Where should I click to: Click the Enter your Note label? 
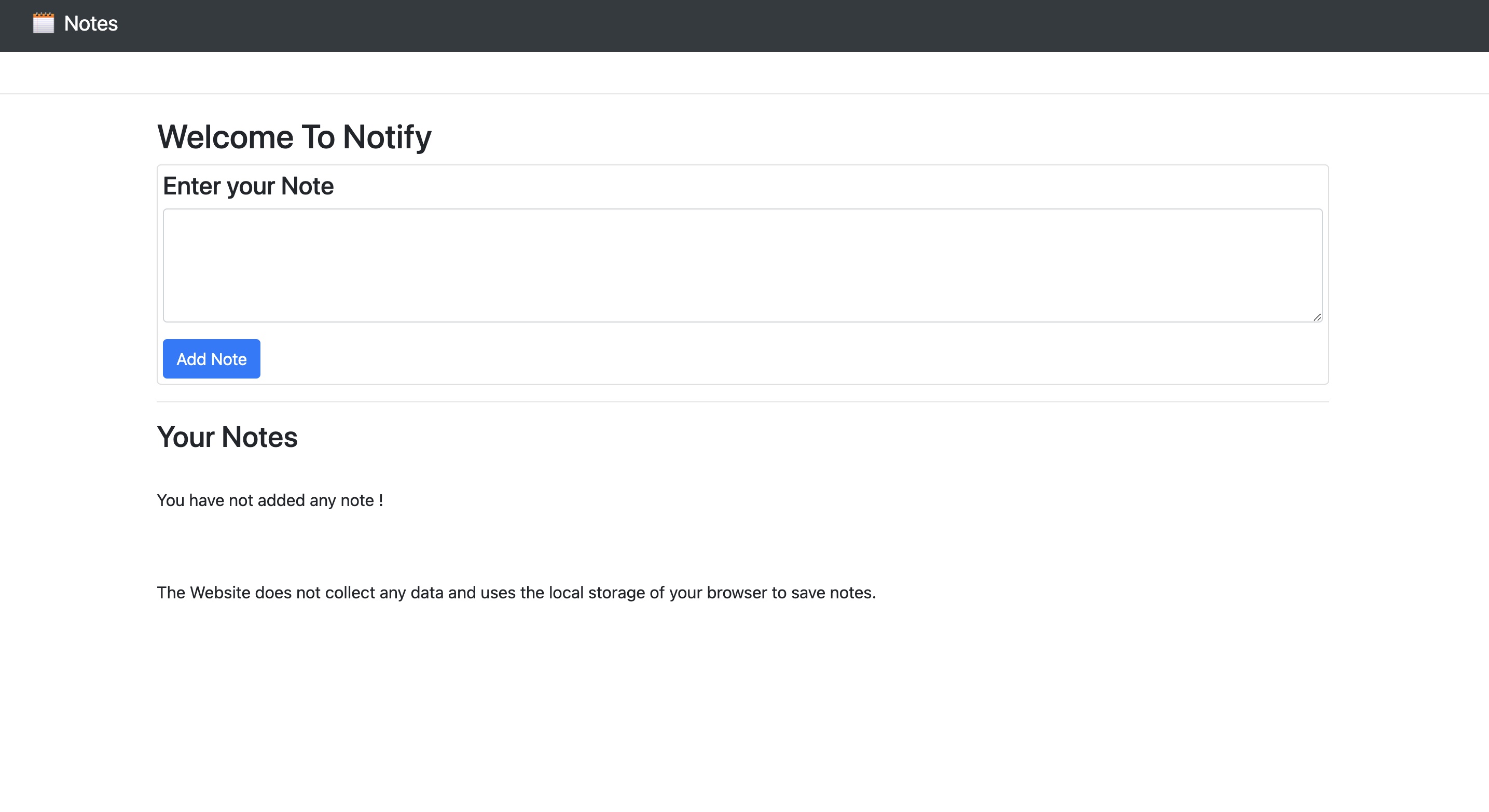click(248, 186)
